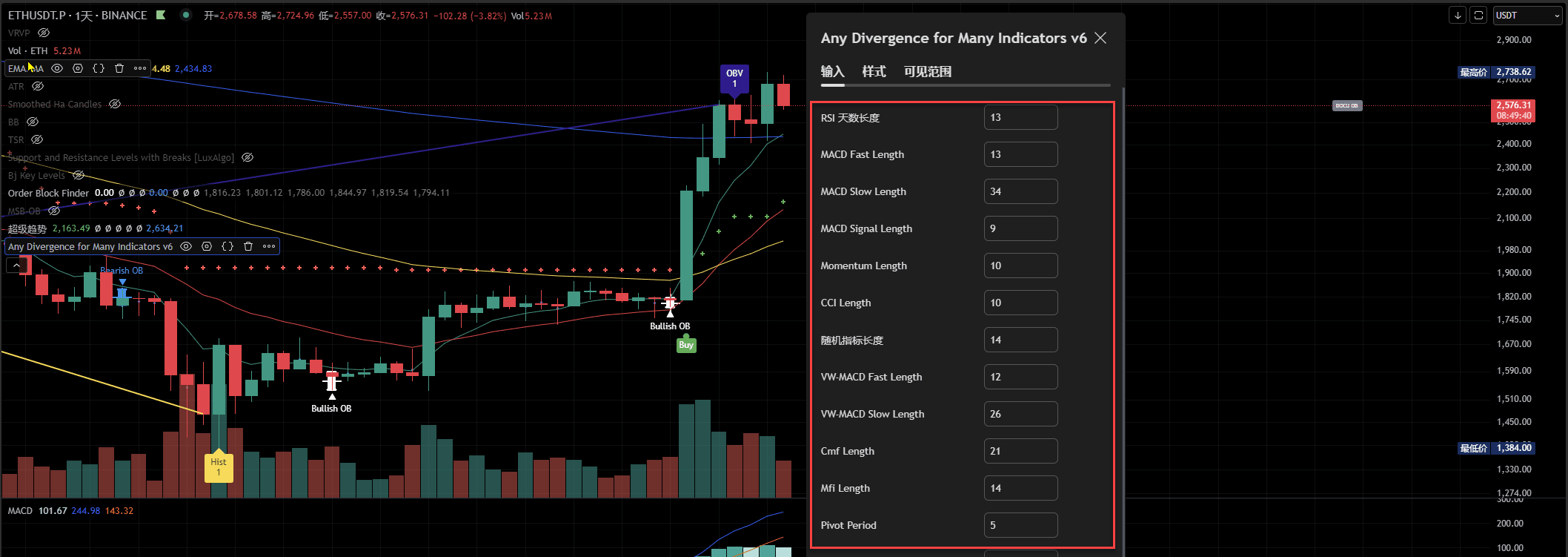Image resolution: width=1568 pixels, height=557 pixels.
Task: View Any Divergence source code
Action: [227, 246]
